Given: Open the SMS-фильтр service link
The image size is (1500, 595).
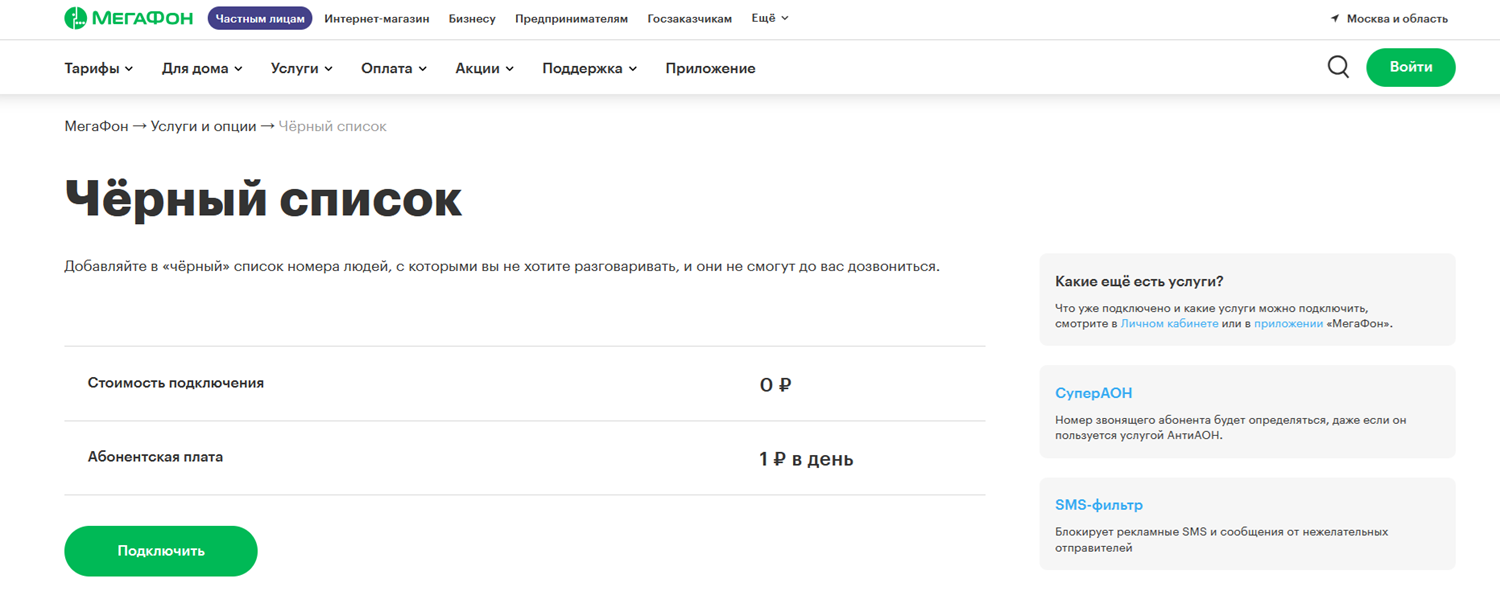Looking at the screenshot, I should pos(1099,505).
